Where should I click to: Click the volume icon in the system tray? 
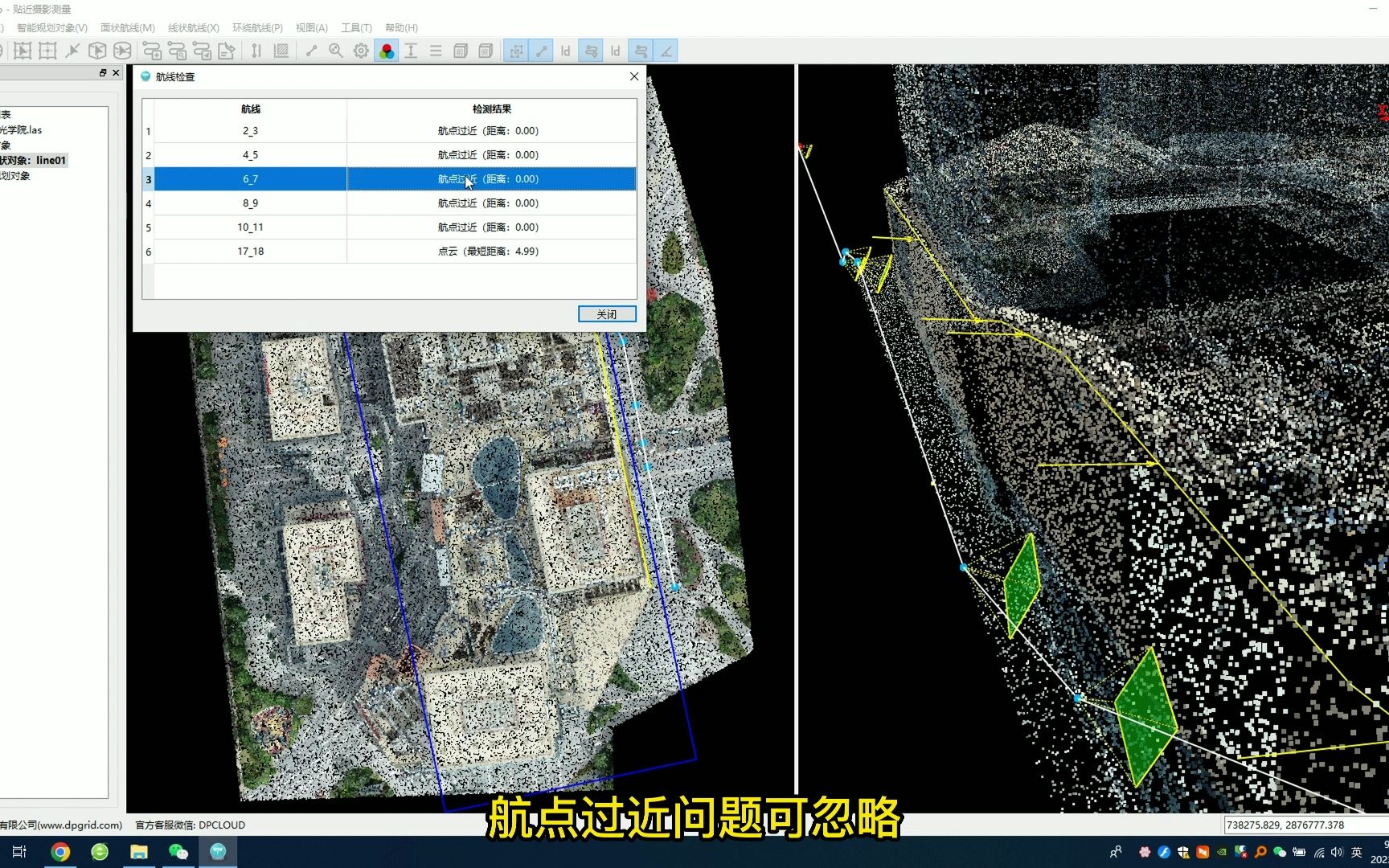pos(1336,853)
